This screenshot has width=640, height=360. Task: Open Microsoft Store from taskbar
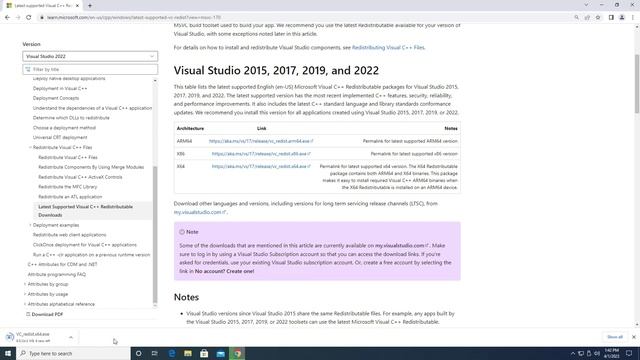[204, 353]
